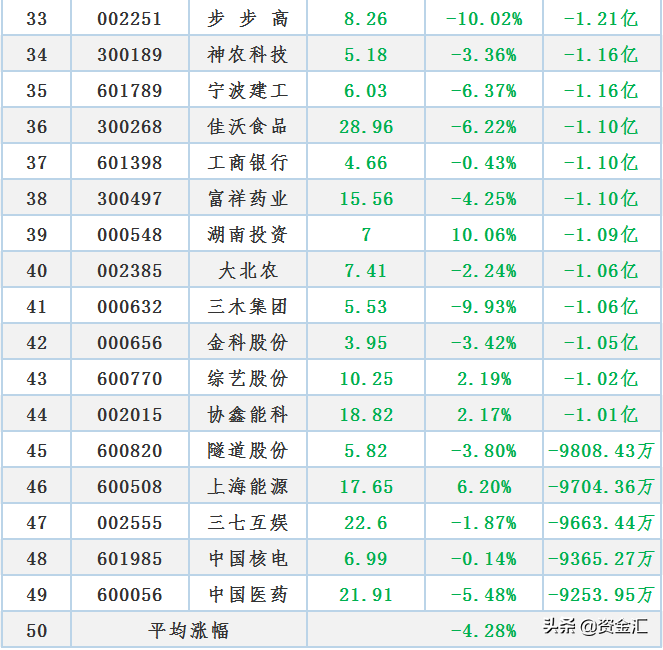The height and width of the screenshot is (650, 663).
Task: Click the stock name 三七互娱
Action: coord(248,523)
